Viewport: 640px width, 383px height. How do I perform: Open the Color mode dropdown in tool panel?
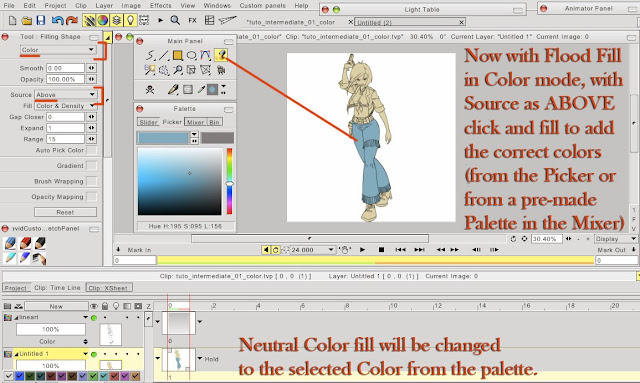pyautogui.click(x=58, y=50)
